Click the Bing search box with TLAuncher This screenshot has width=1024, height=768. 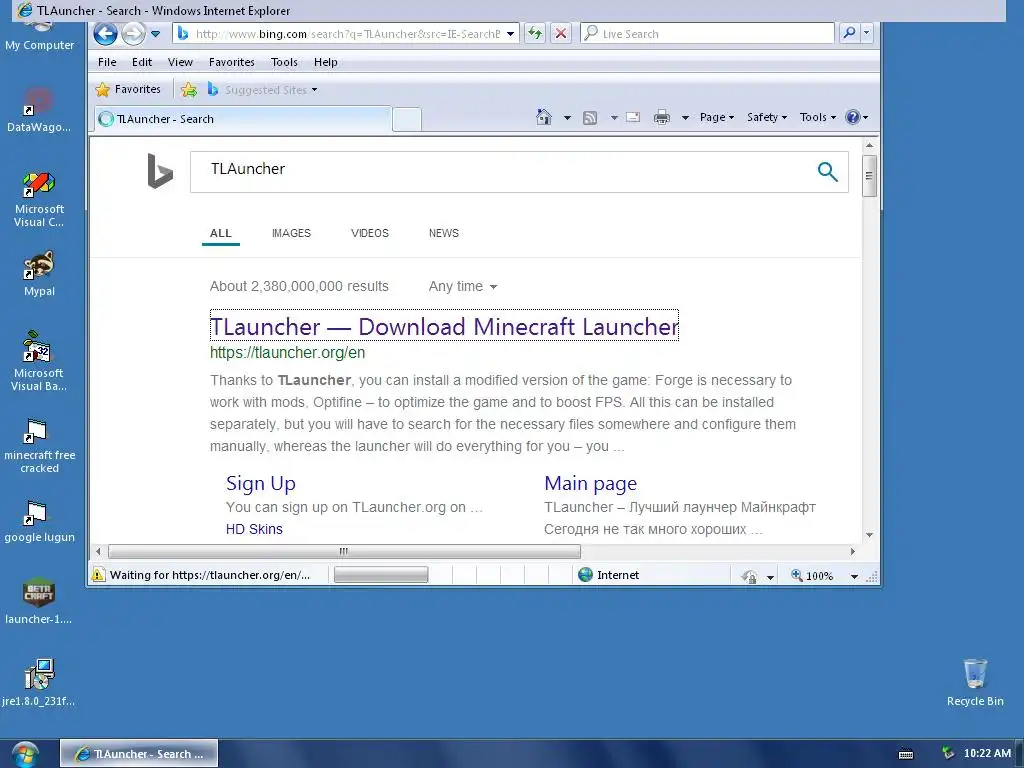point(503,172)
